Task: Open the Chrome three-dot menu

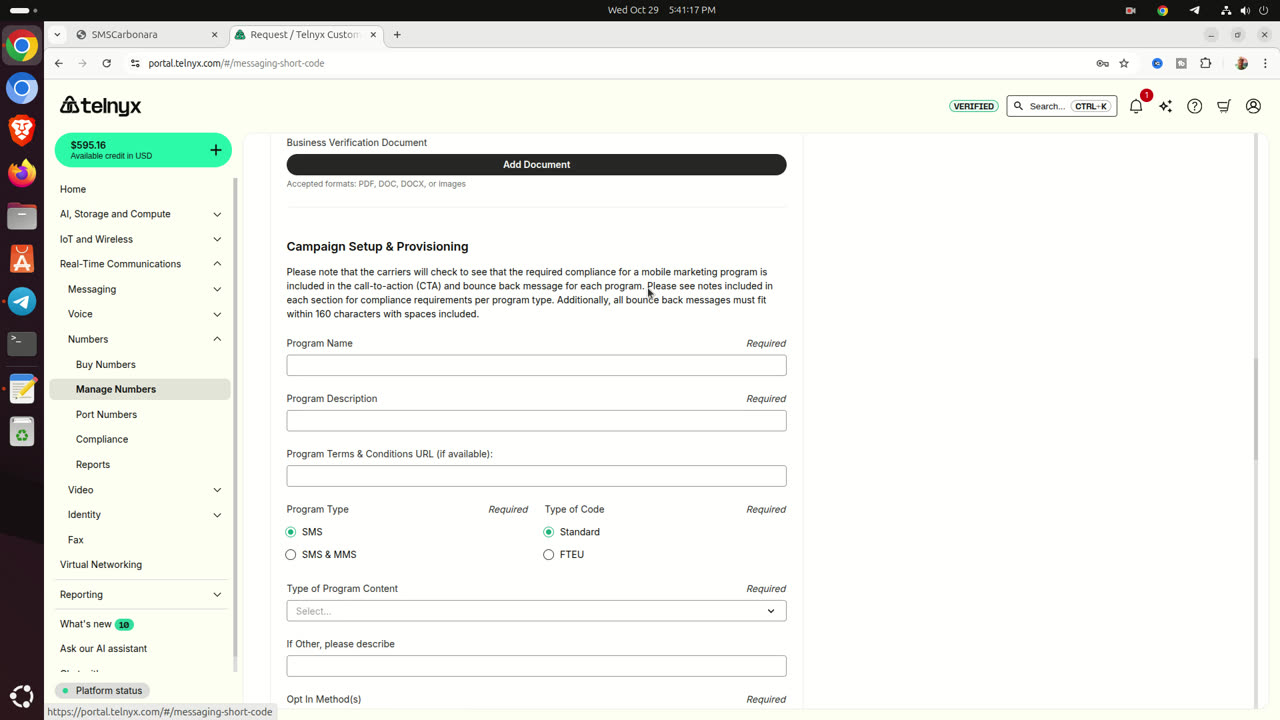Action: 1264,63
